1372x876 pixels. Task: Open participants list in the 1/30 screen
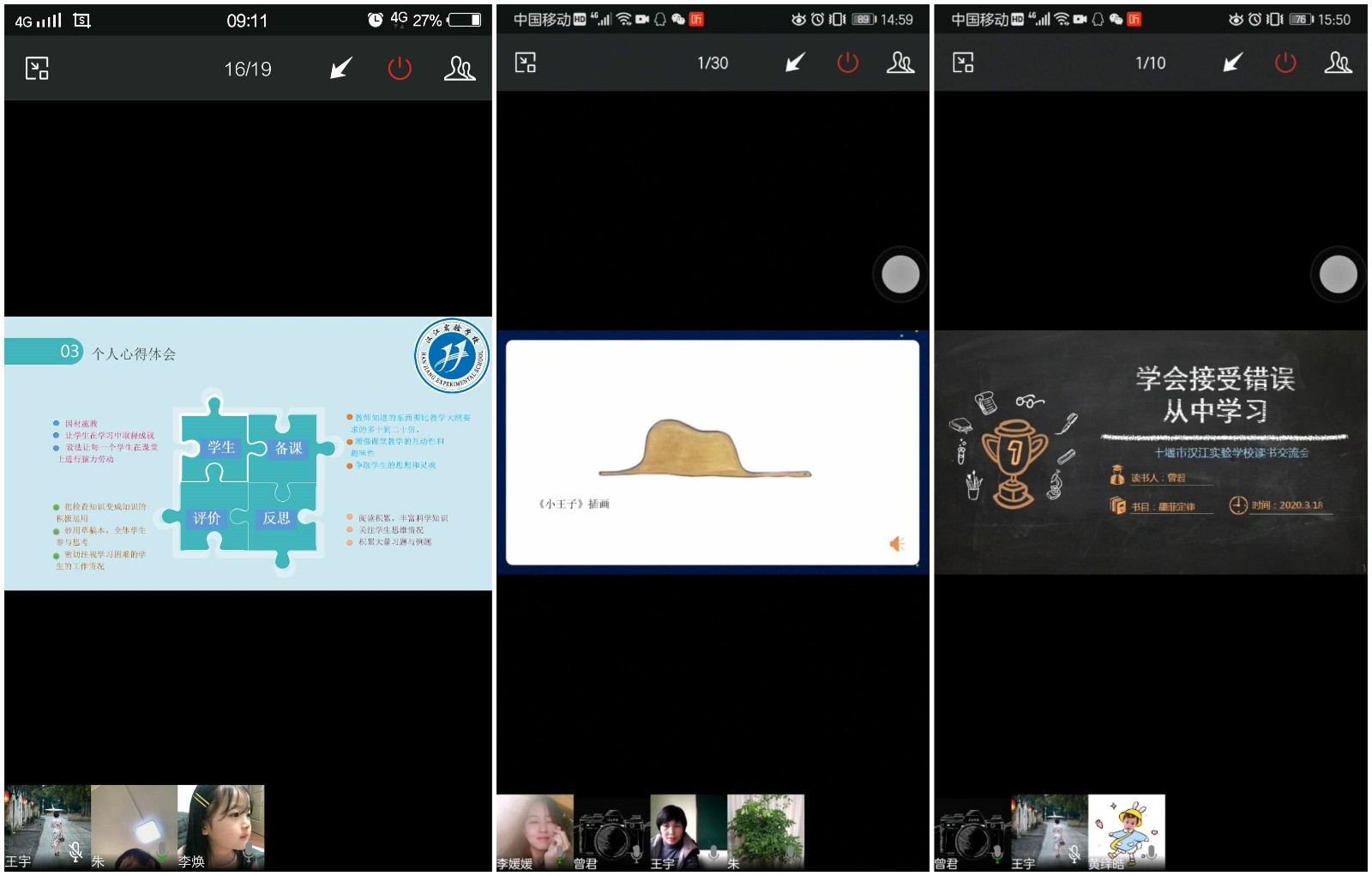(900, 63)
